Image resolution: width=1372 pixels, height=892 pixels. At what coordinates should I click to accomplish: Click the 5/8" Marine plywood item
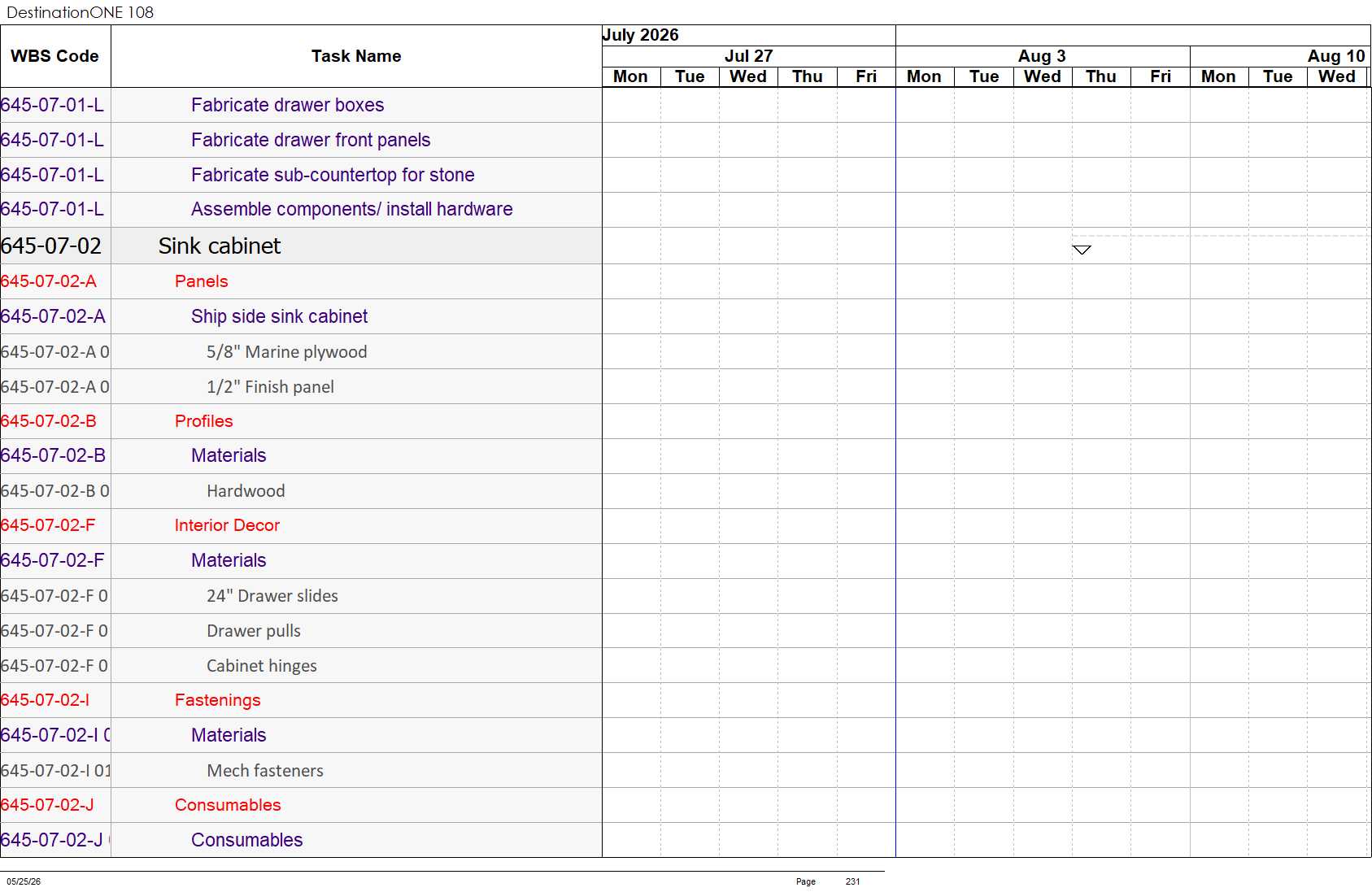[286, 352]
